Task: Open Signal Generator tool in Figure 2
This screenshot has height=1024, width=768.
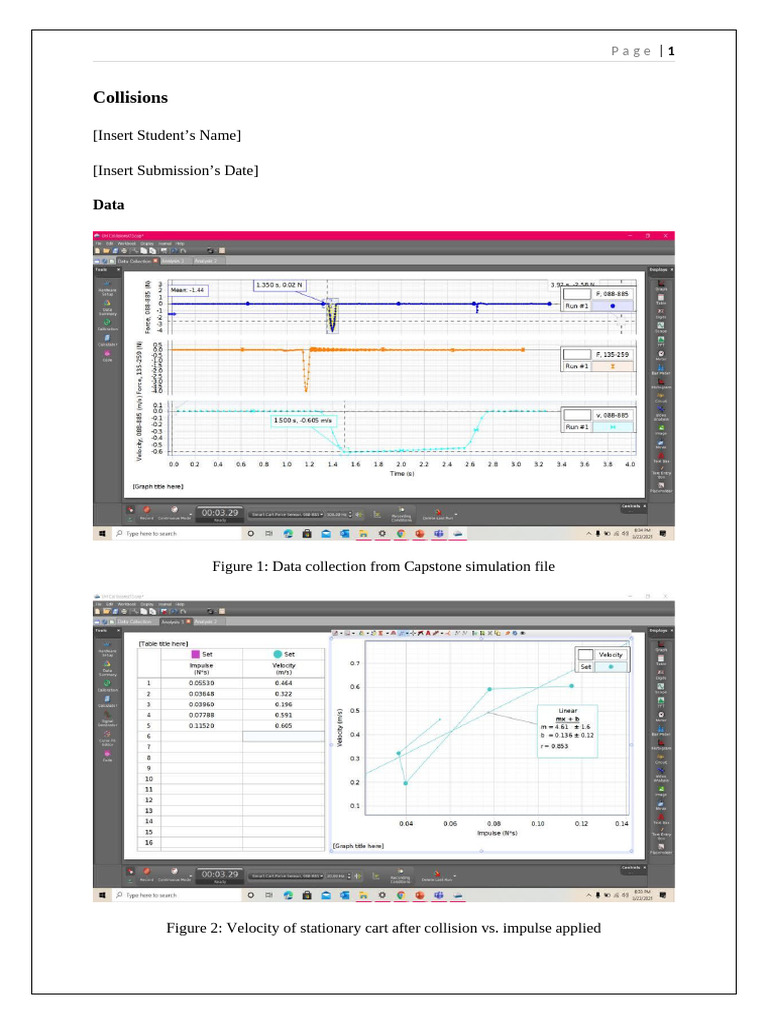Action: [108, 718]
